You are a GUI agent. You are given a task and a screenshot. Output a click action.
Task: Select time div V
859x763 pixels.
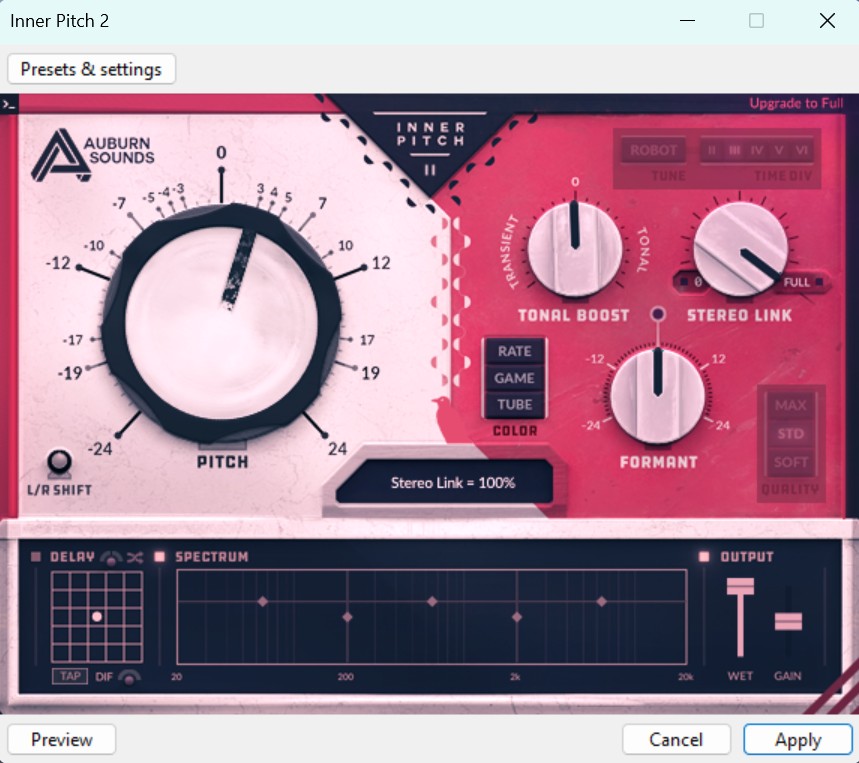(x=779, y=151)
